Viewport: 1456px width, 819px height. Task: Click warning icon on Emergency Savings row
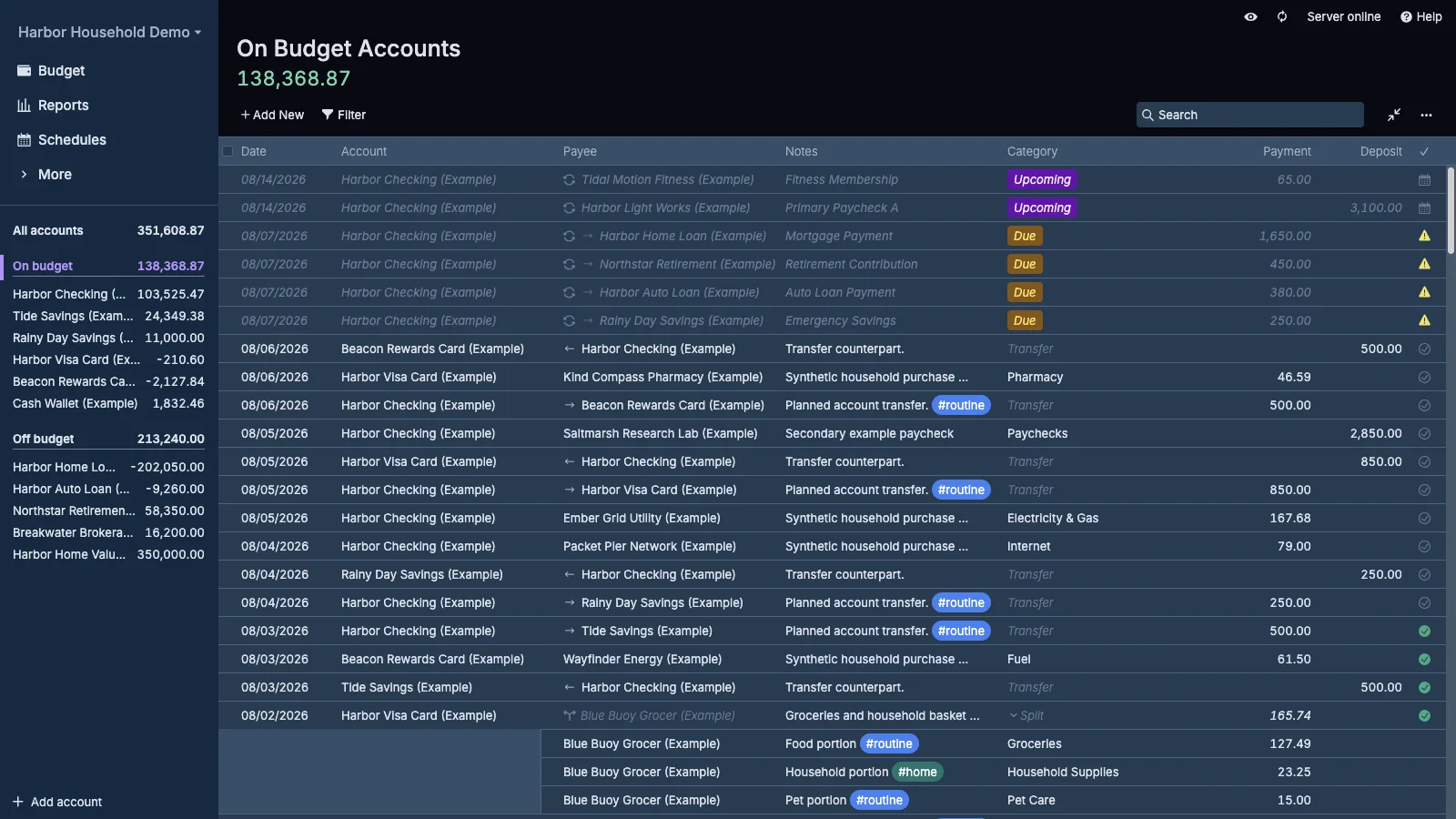[x=1424, y=320]
